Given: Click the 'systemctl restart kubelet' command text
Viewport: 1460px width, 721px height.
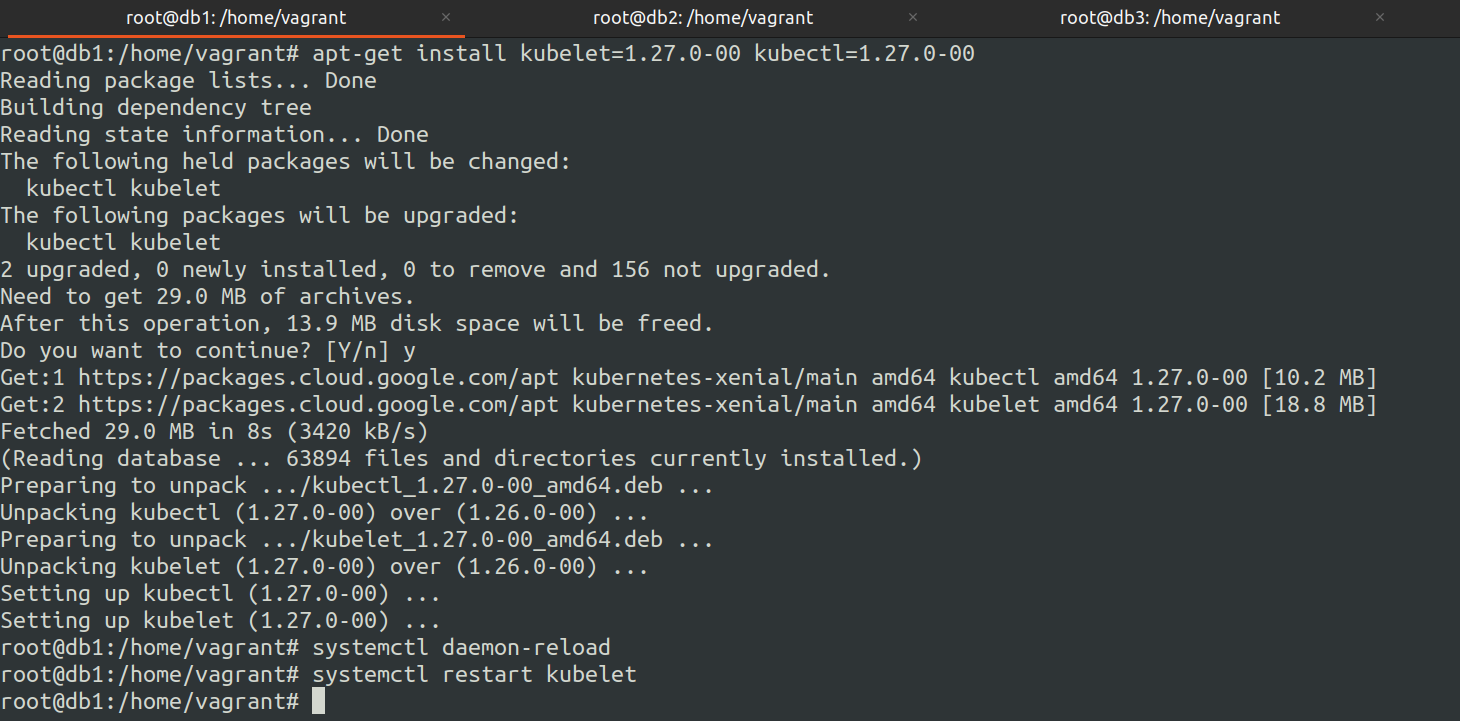Looking at the screenshot, I should point(474,675).
